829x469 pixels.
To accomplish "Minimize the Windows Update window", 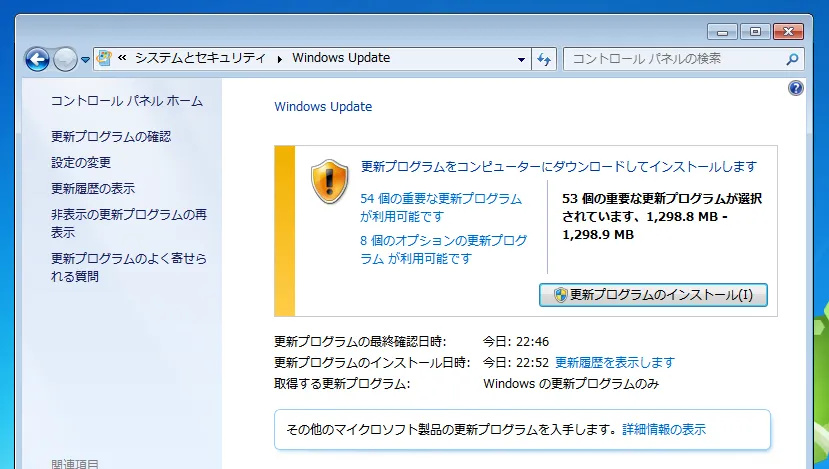I will 722,32.
